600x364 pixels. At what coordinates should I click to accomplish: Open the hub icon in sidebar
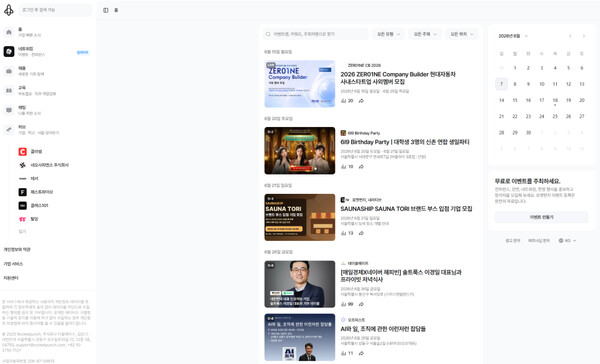pos(9,130)
